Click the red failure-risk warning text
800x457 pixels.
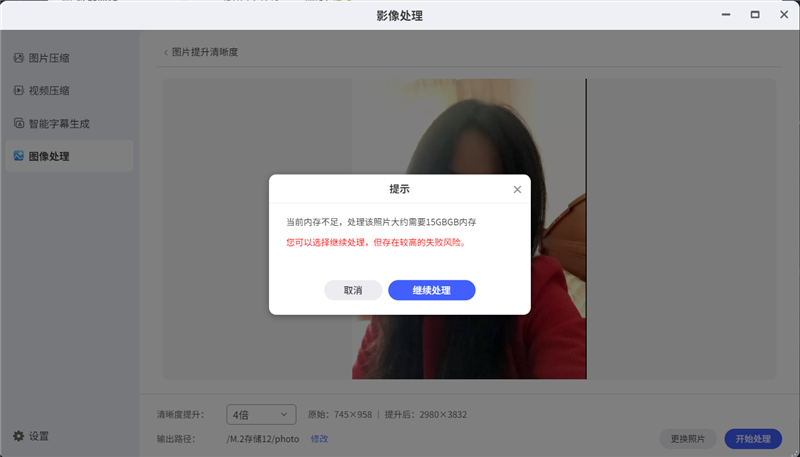(x=376, y=242)
